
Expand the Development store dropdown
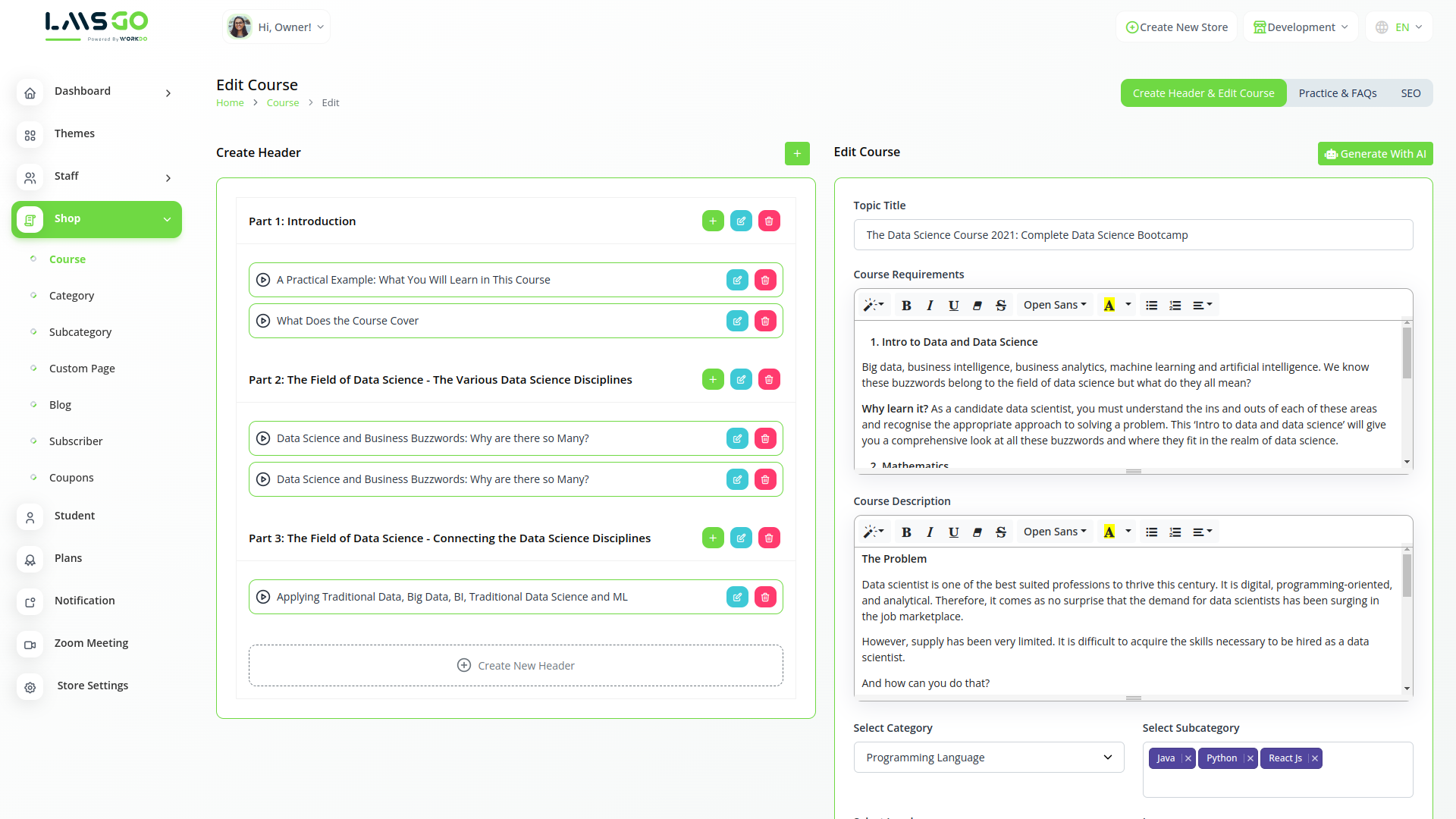click(x=1301, y=27)
